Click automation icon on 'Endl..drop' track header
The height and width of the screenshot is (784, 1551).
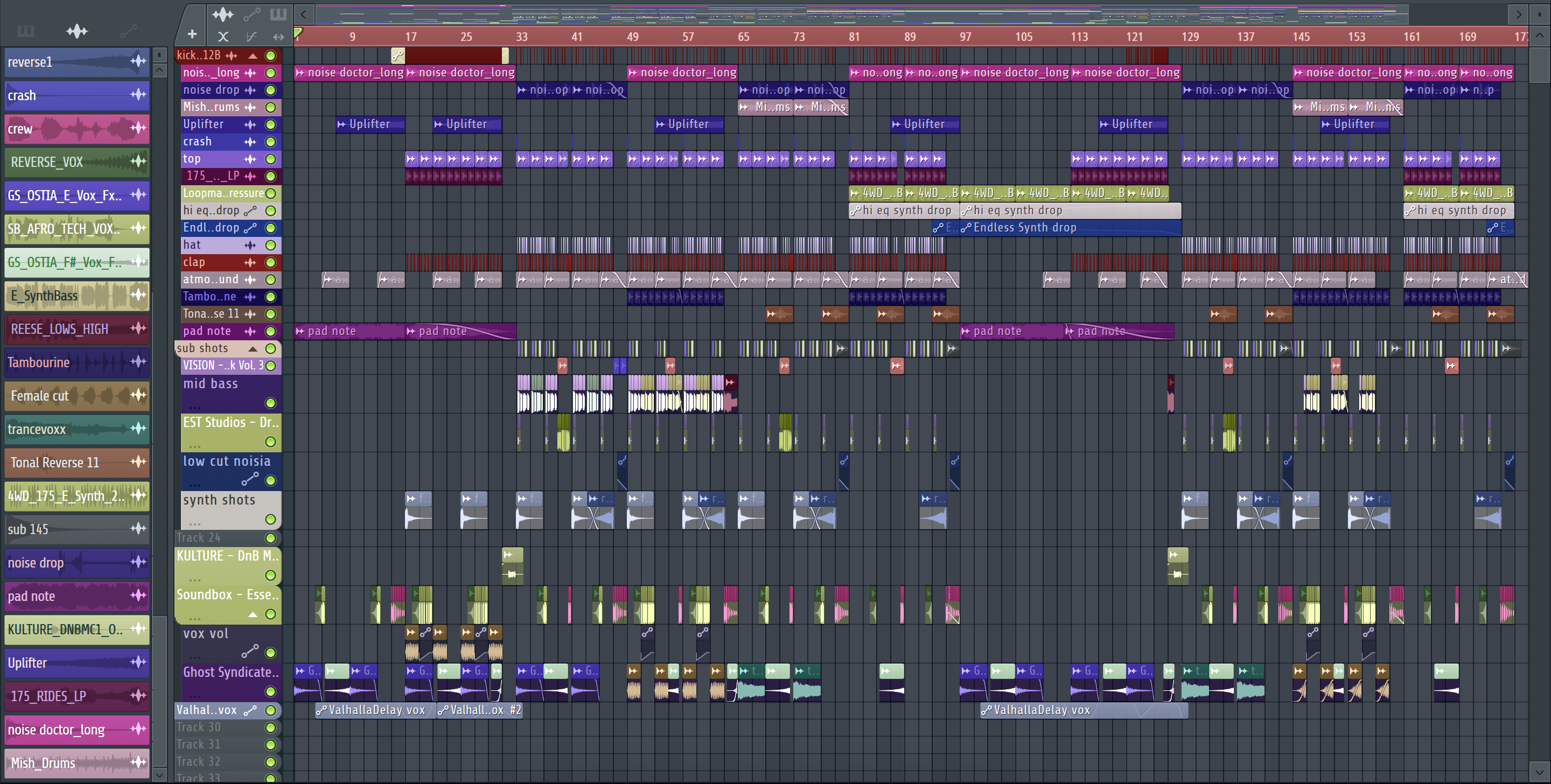pyautogui.click(x=250, y=228)
